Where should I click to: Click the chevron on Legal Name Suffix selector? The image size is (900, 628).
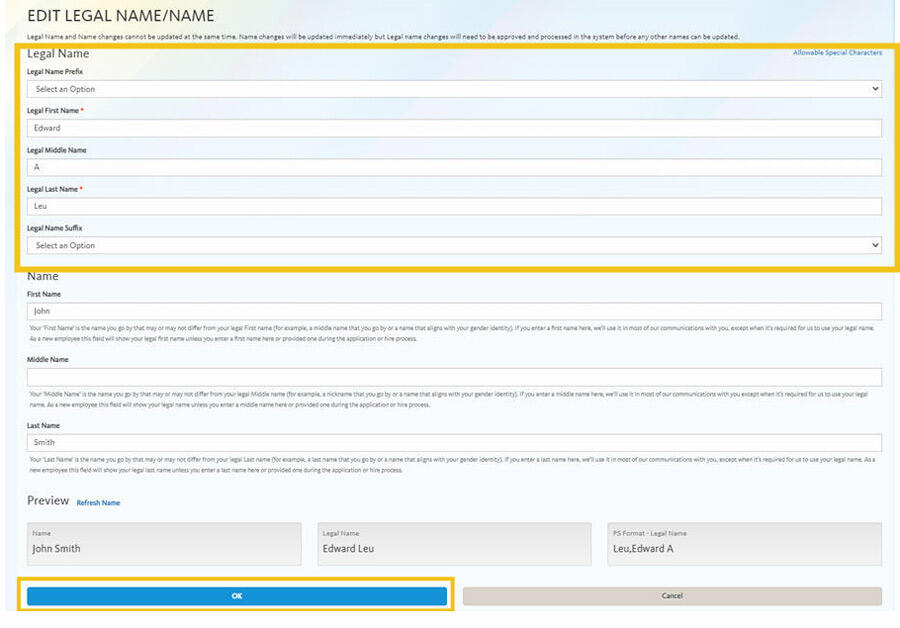pyautogui.click(x=876, y=245)
